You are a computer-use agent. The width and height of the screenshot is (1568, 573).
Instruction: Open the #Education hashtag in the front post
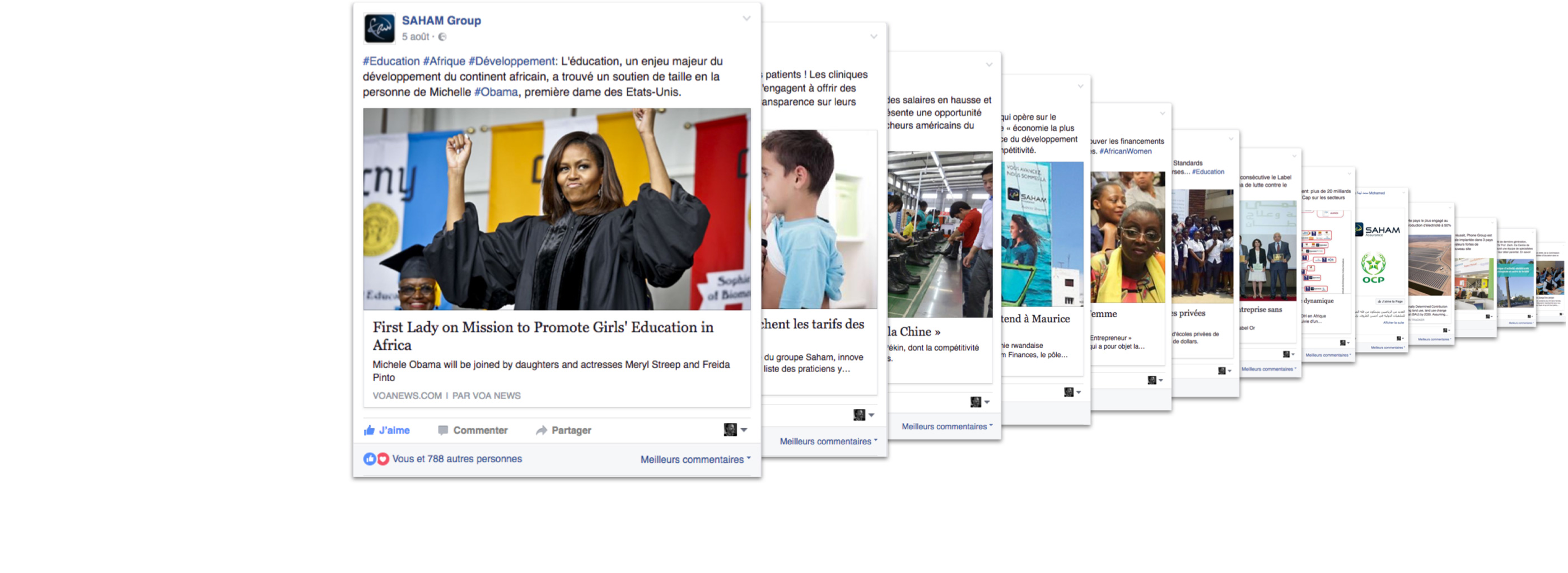pyautogui.click(x=391, y=61)
